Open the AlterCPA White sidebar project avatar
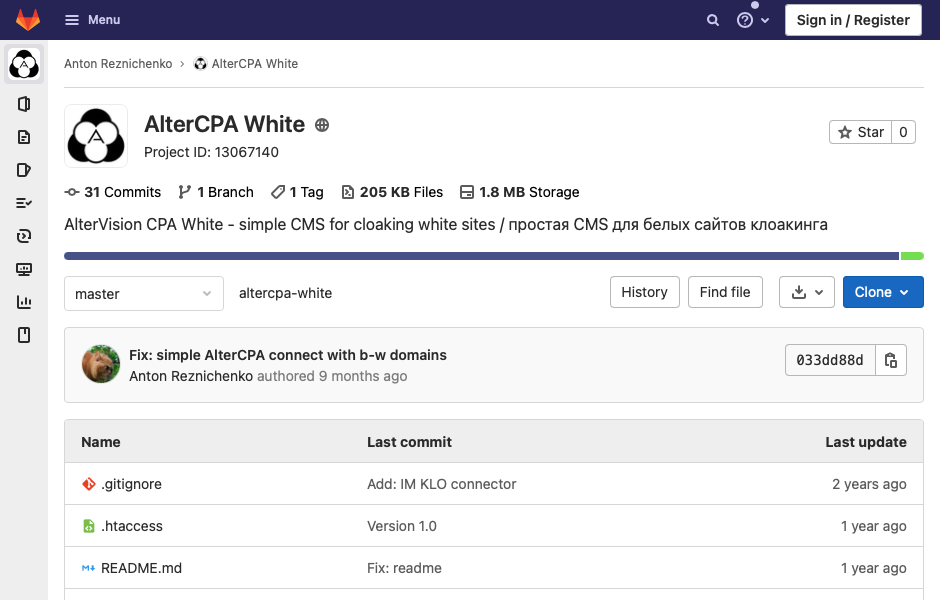Viewport: 940px width, 600px height. click(24, 64)
